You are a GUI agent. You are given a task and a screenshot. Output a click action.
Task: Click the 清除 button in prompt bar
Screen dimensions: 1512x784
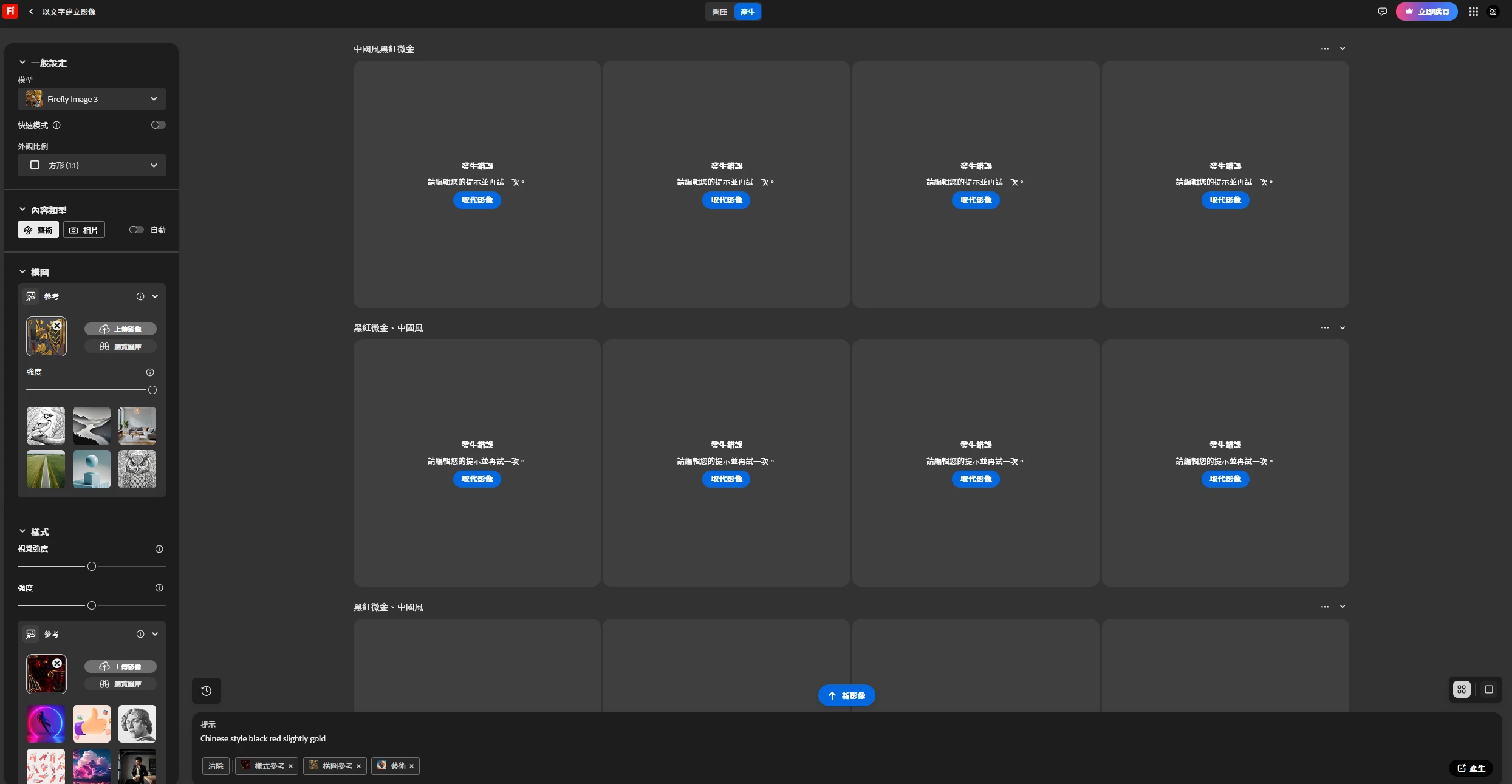coord(216,766)
